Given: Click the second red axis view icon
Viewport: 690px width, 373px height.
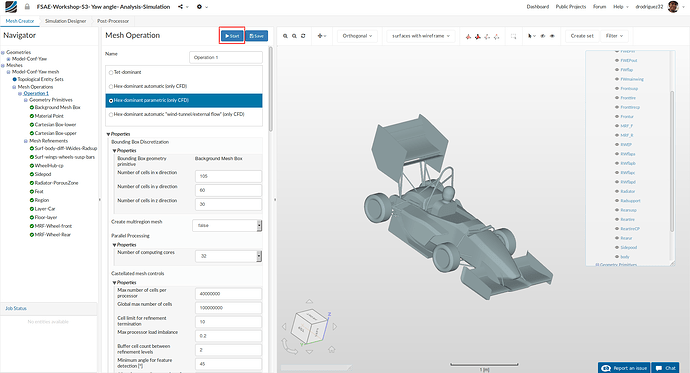Looking at the screenshot, I should pos(477,37).
